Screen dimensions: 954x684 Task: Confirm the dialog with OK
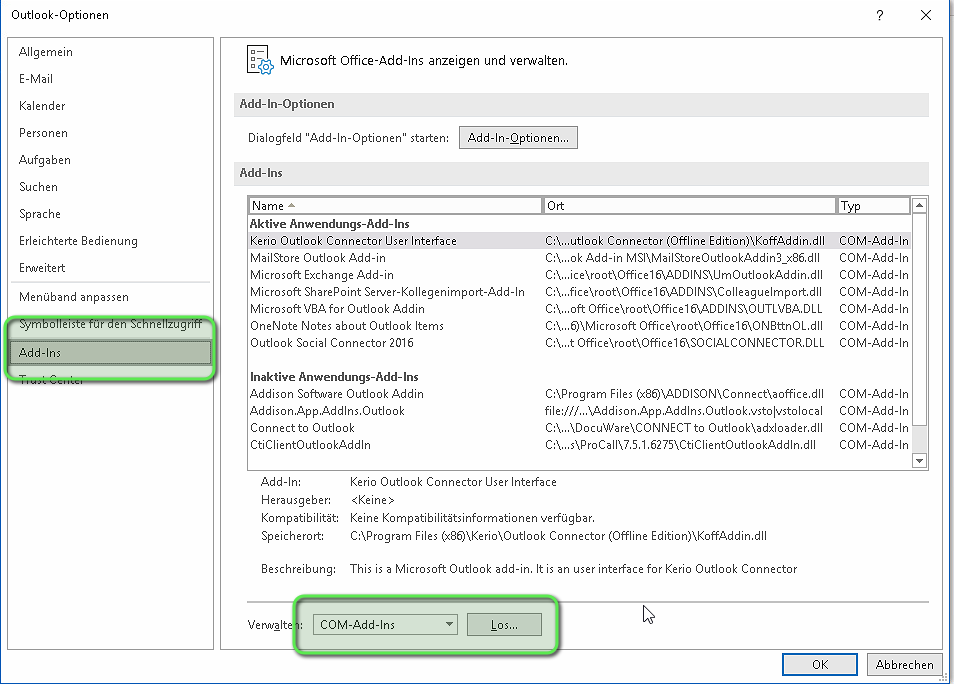[820, 664]
